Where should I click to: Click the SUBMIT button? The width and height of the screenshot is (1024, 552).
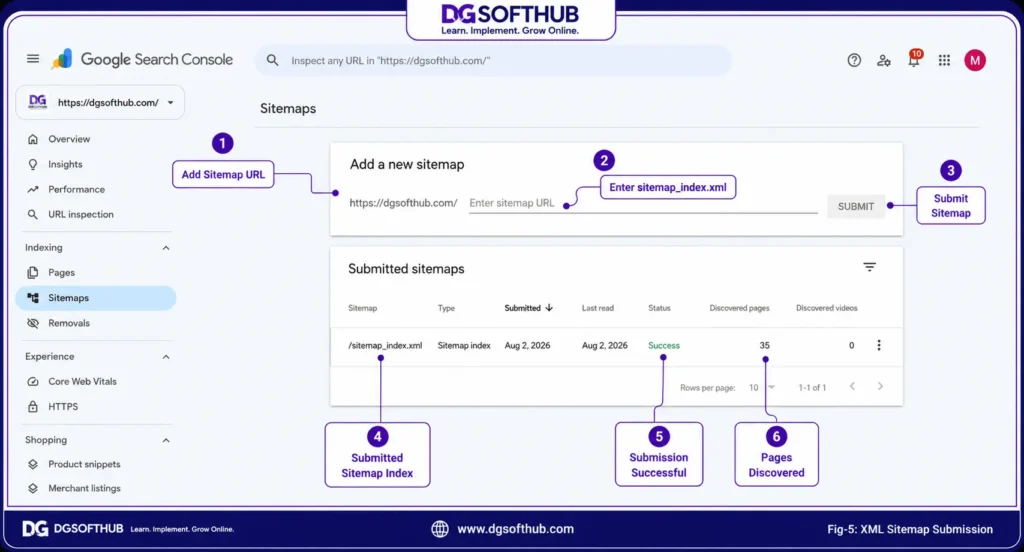coord(856,206)
